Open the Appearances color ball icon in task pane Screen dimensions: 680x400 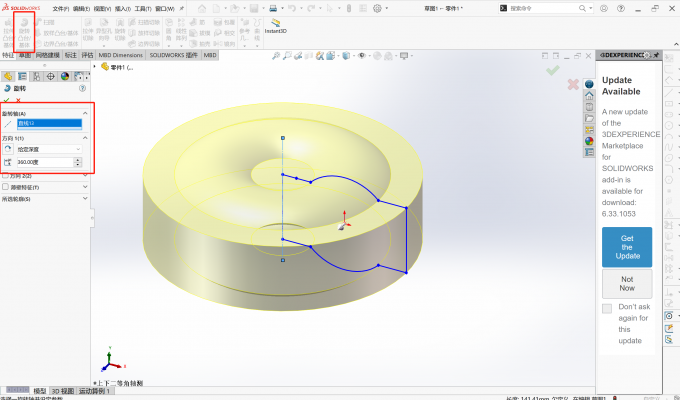589,141
